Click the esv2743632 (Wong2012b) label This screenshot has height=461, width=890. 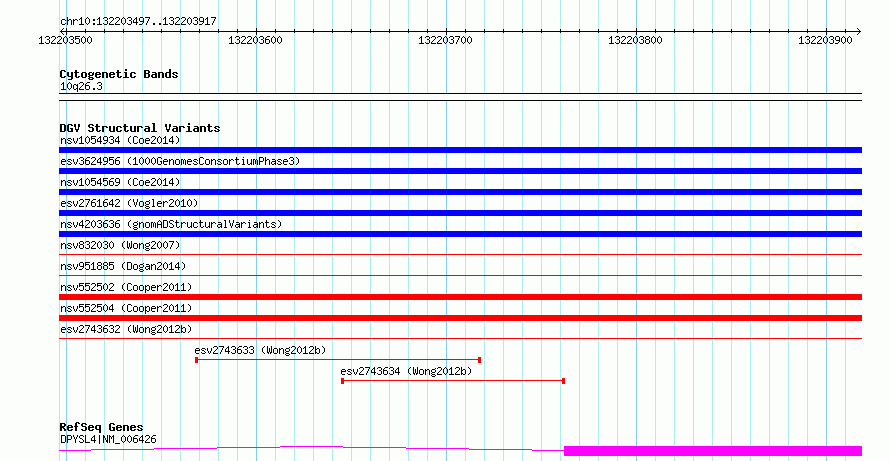[x=126, y=329]
